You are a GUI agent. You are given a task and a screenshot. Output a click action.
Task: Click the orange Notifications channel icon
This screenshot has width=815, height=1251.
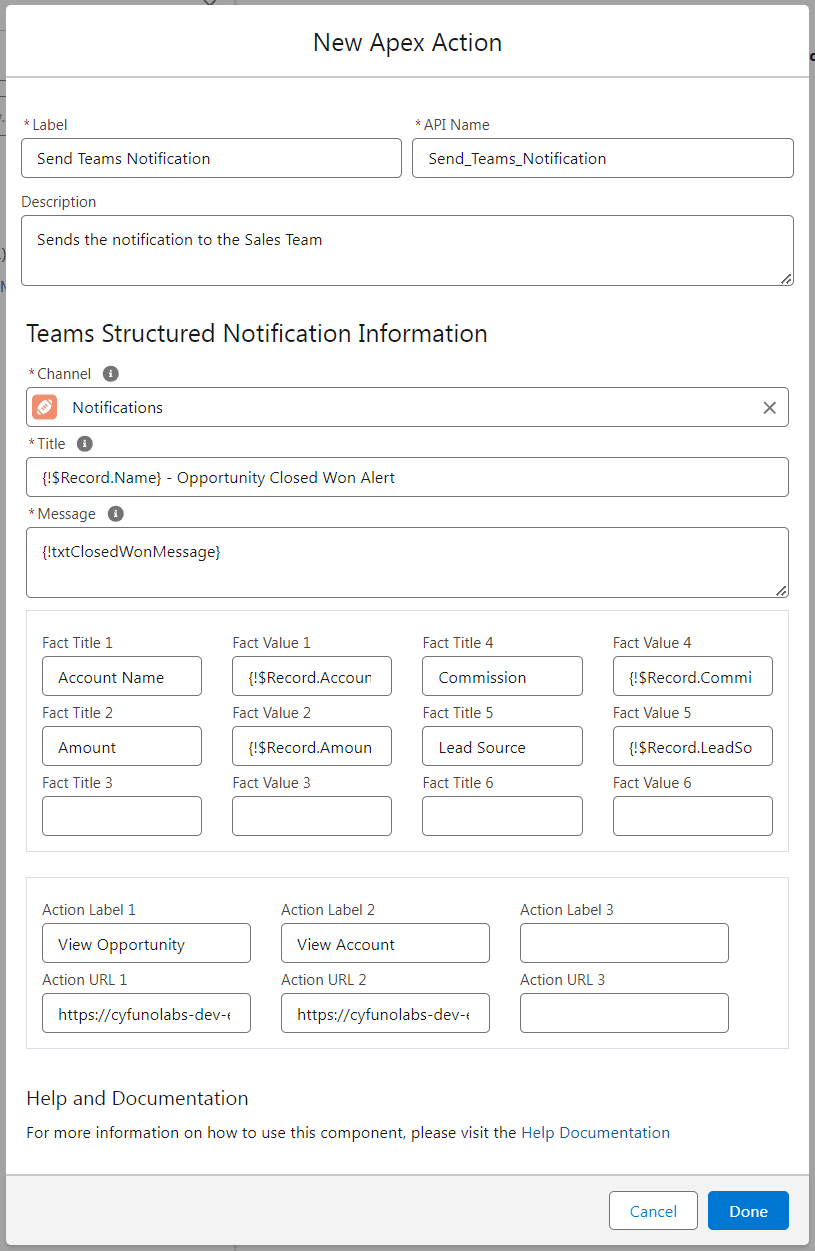click(x=45, y=408)
